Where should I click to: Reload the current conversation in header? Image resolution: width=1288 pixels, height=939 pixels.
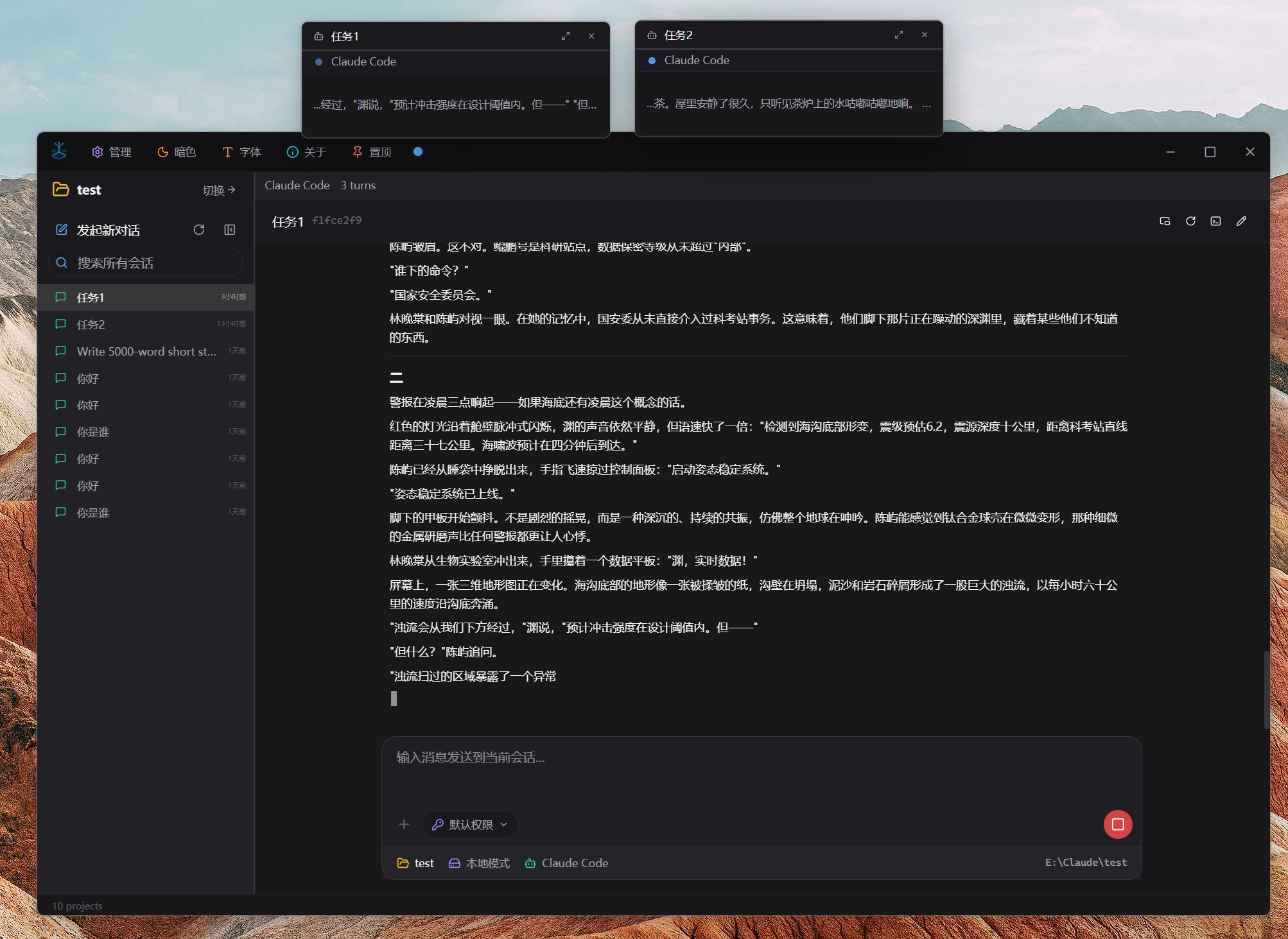pyautogui.click(x=1190, y=221)
